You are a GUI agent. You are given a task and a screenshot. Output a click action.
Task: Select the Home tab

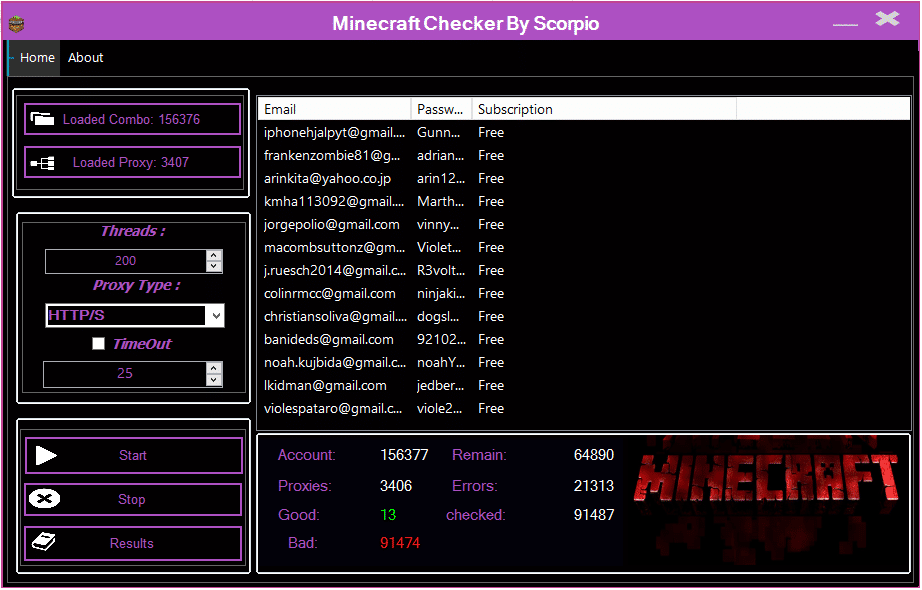point(37,58)
